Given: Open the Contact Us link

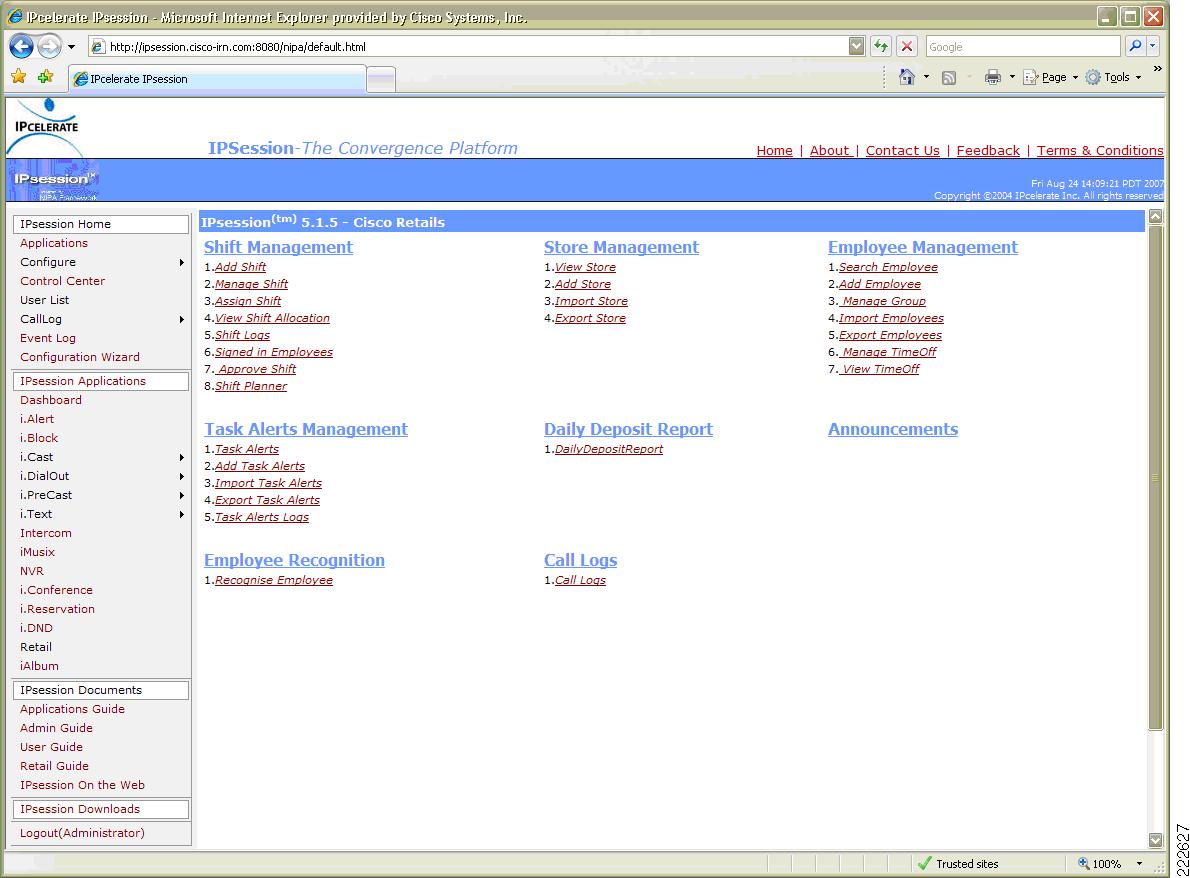Looking at the screenshot, I should (x=902, y=150).
